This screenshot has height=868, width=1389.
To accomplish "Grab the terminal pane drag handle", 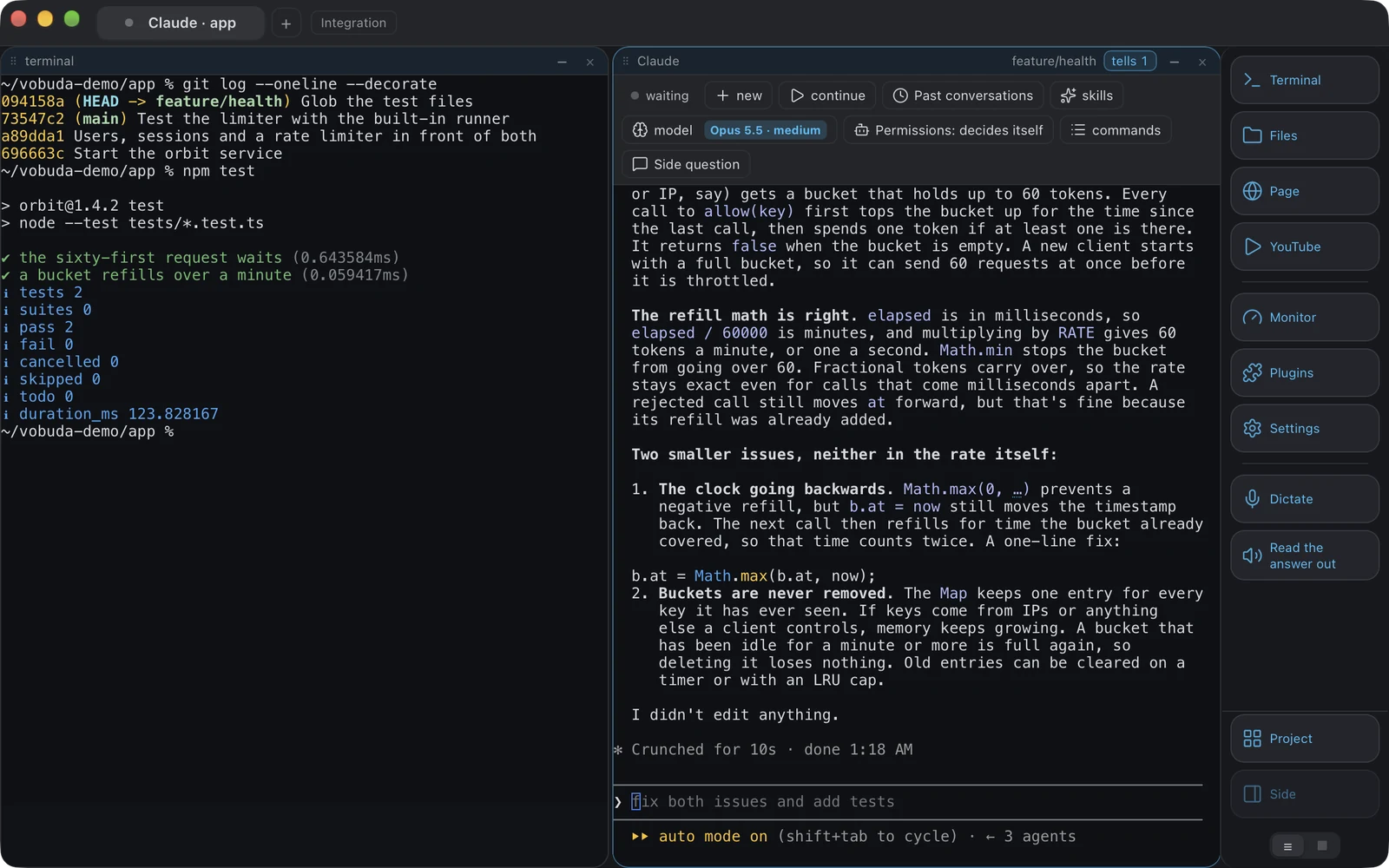I will click(13, 61).
